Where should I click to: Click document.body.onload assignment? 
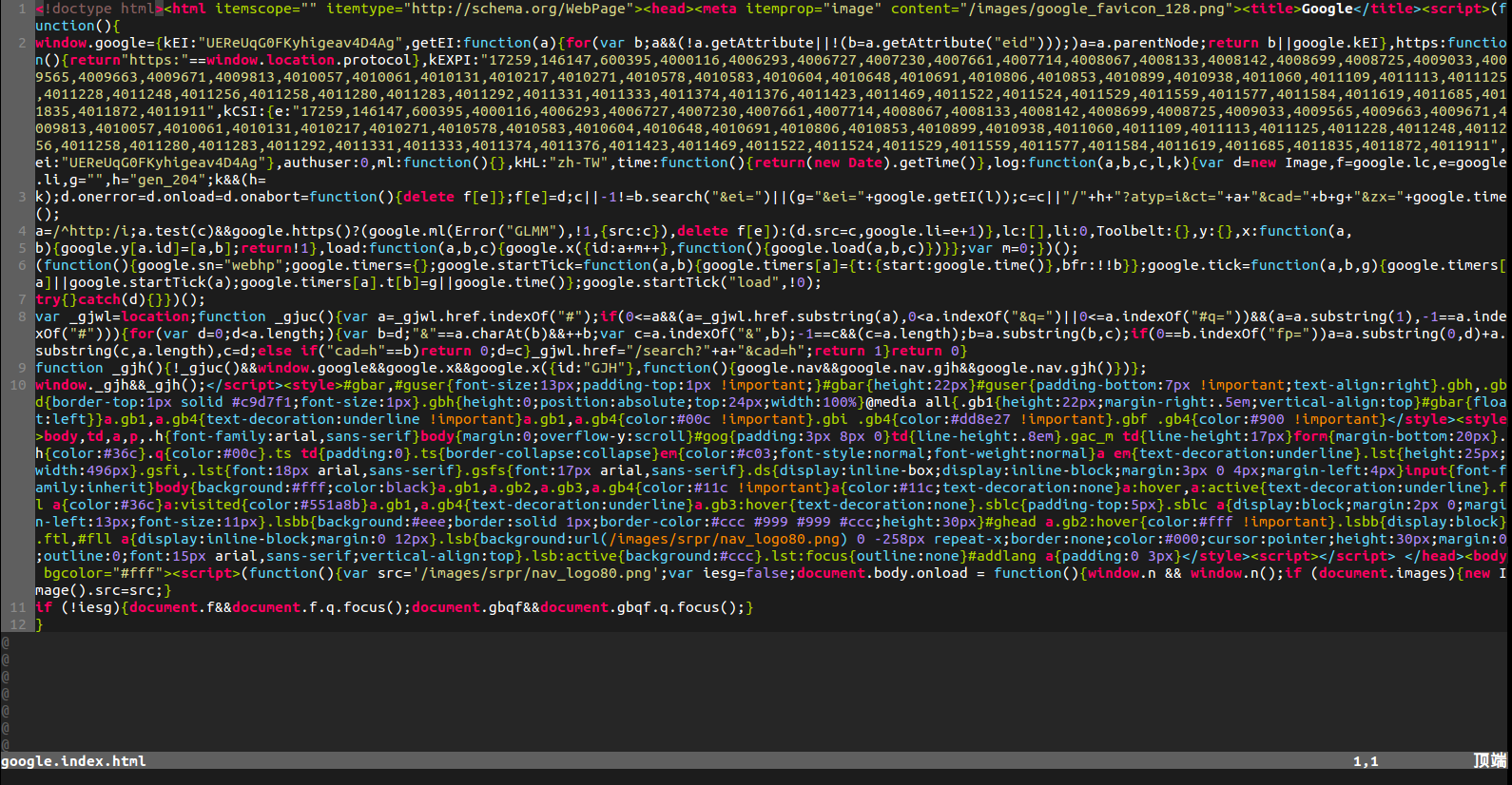(882, 573)
